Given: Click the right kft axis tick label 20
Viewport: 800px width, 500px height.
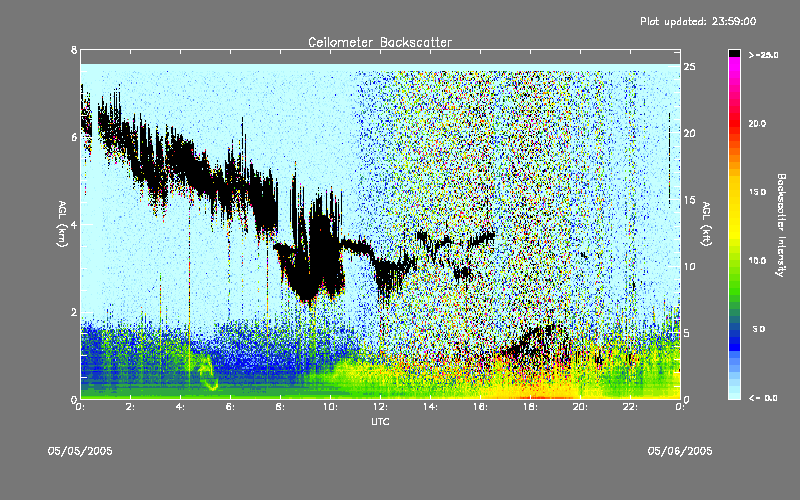Looking at the screenshot, I should click(x=690, y=133).
